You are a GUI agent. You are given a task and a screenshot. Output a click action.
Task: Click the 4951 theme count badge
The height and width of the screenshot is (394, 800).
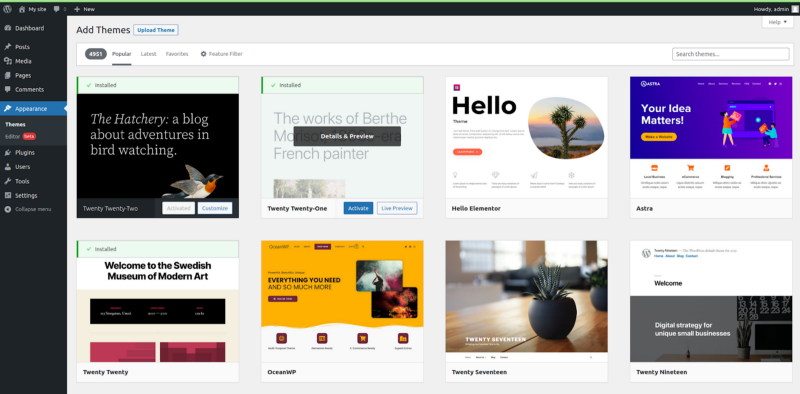(x=96, y=54)
